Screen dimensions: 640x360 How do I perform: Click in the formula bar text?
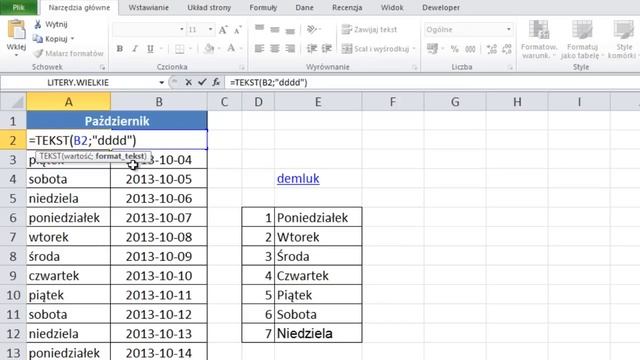269,82
